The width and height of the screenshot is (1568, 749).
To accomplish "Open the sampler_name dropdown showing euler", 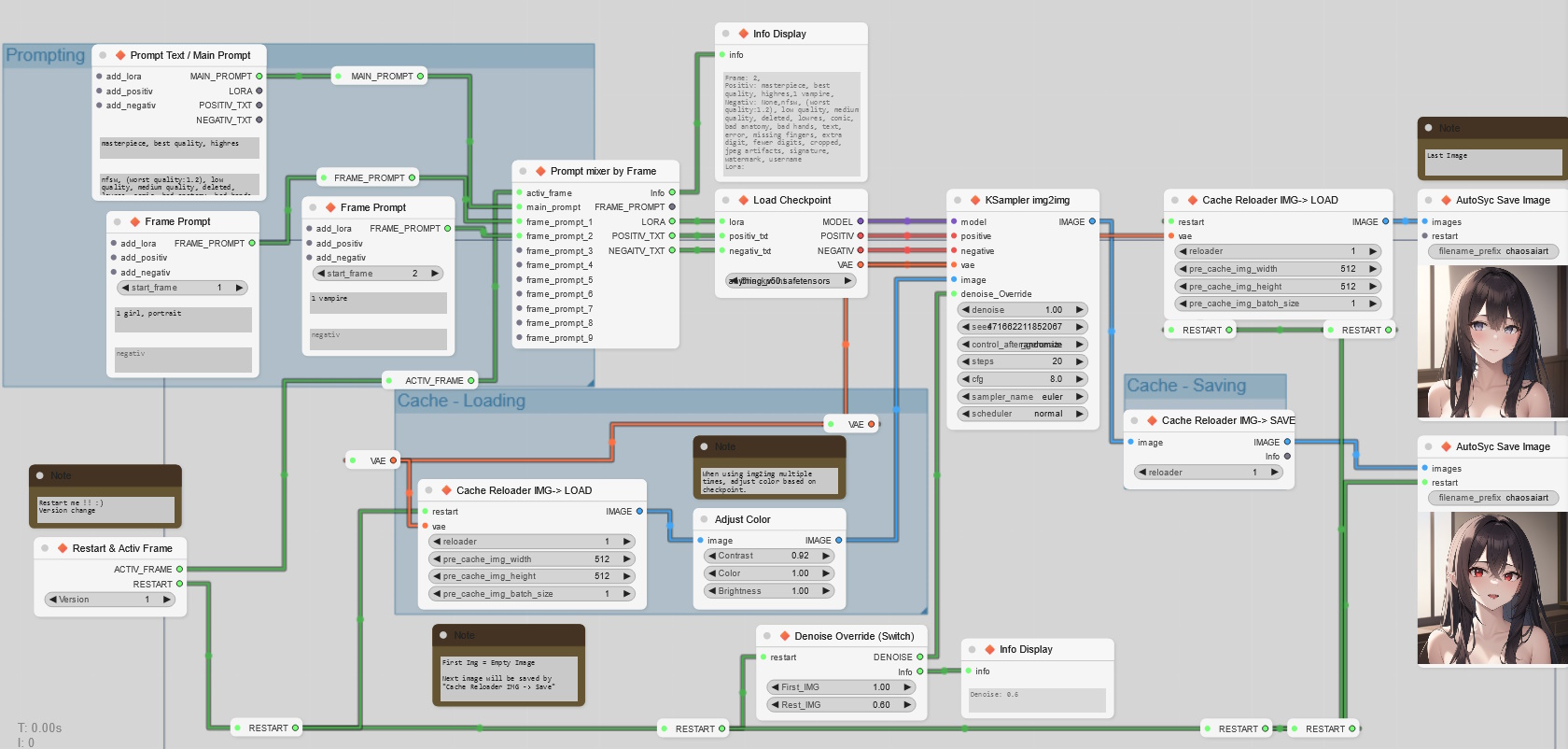I will (x=1022, y=397).
